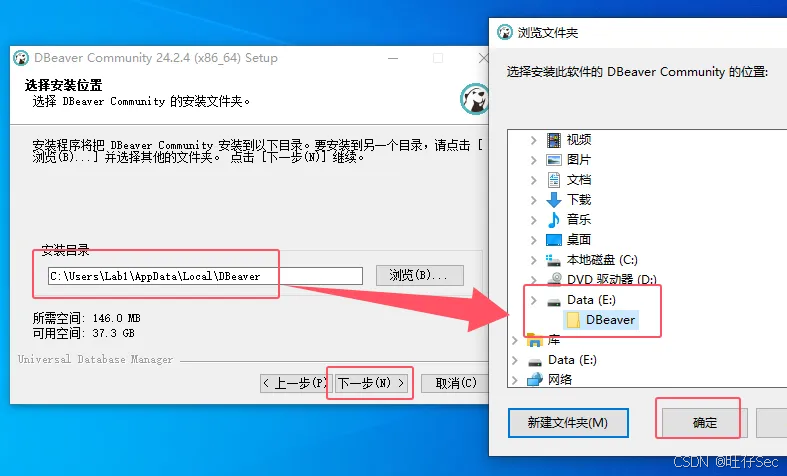The height and width of the screenshot is (476, 787).
Task: Select the 音乐 folder label
Action: click(x=579, y=219)
